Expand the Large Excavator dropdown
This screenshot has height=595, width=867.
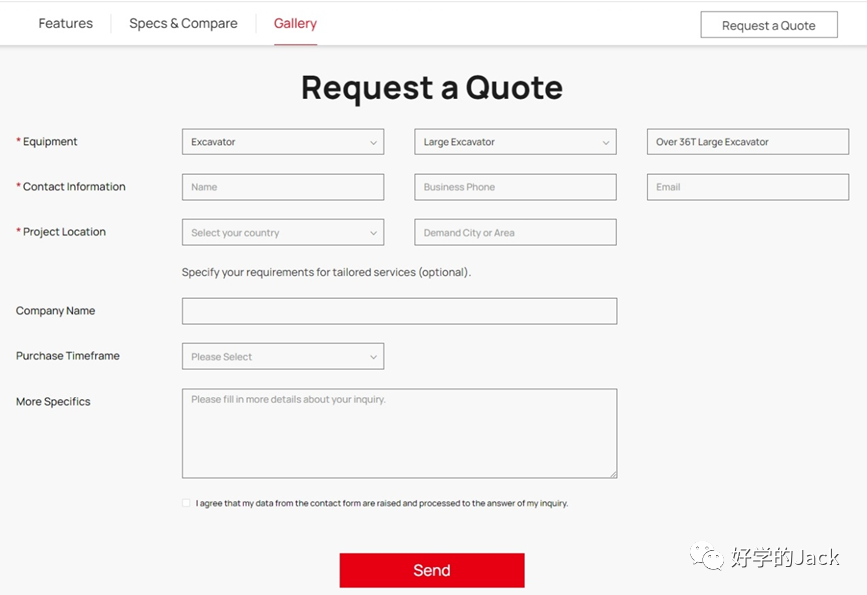point(515,142)
